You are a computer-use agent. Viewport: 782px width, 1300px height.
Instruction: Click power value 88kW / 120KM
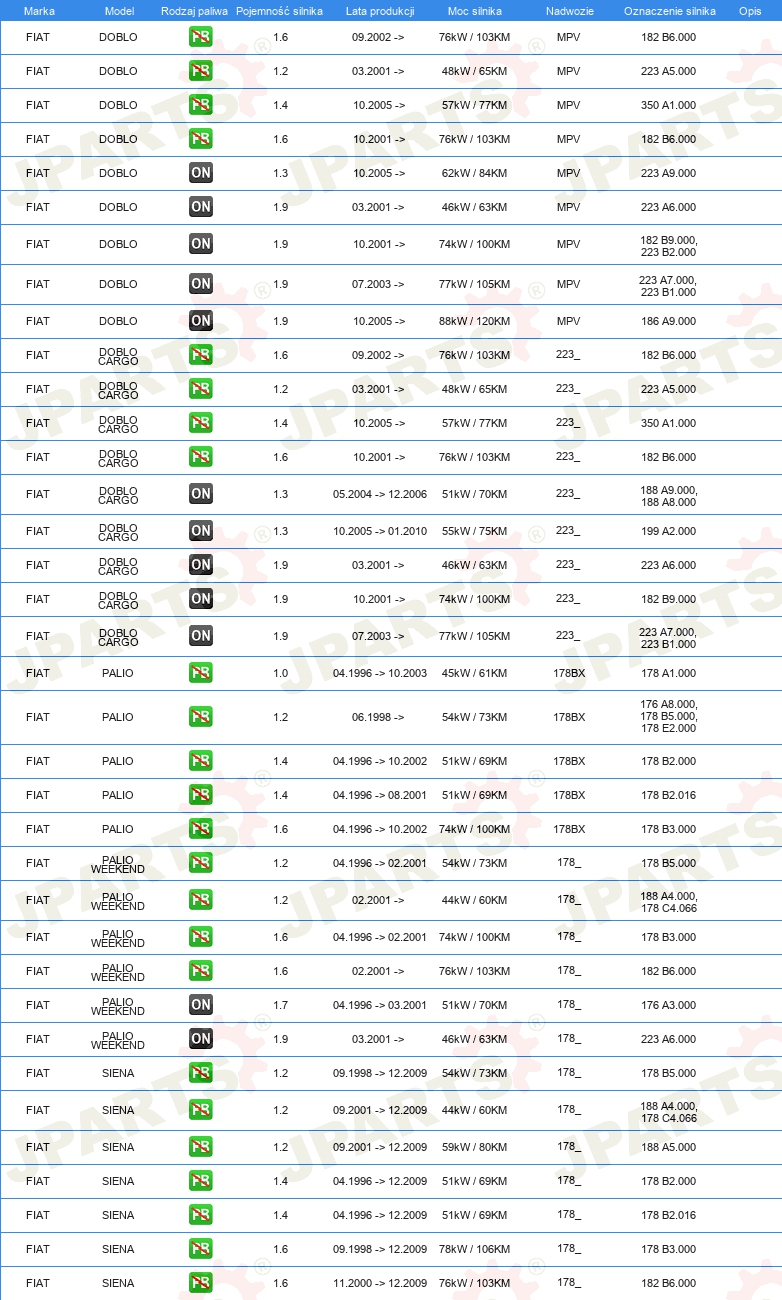tap(474, 321)
